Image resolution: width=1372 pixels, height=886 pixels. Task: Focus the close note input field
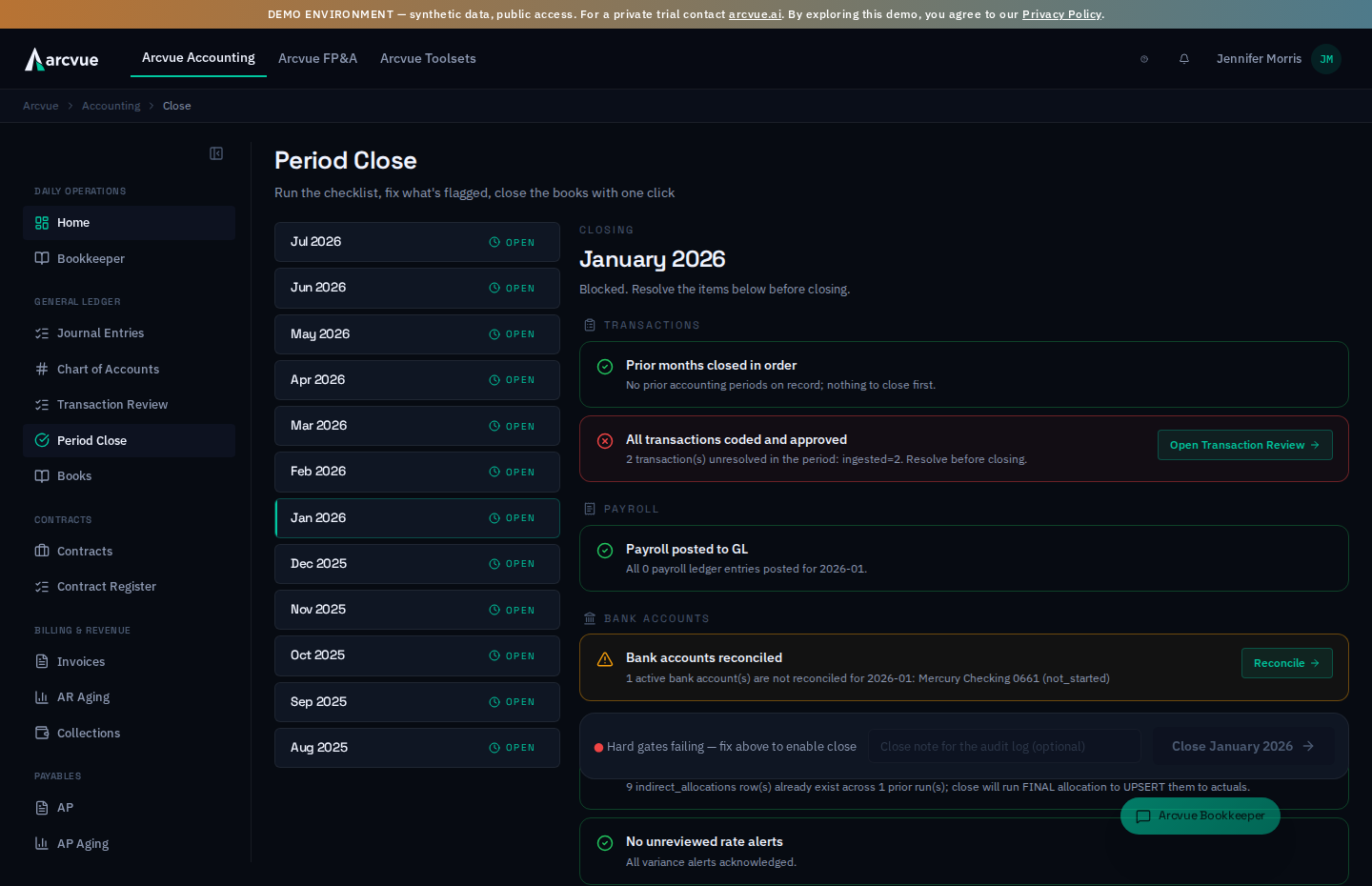coord(1004,746)
